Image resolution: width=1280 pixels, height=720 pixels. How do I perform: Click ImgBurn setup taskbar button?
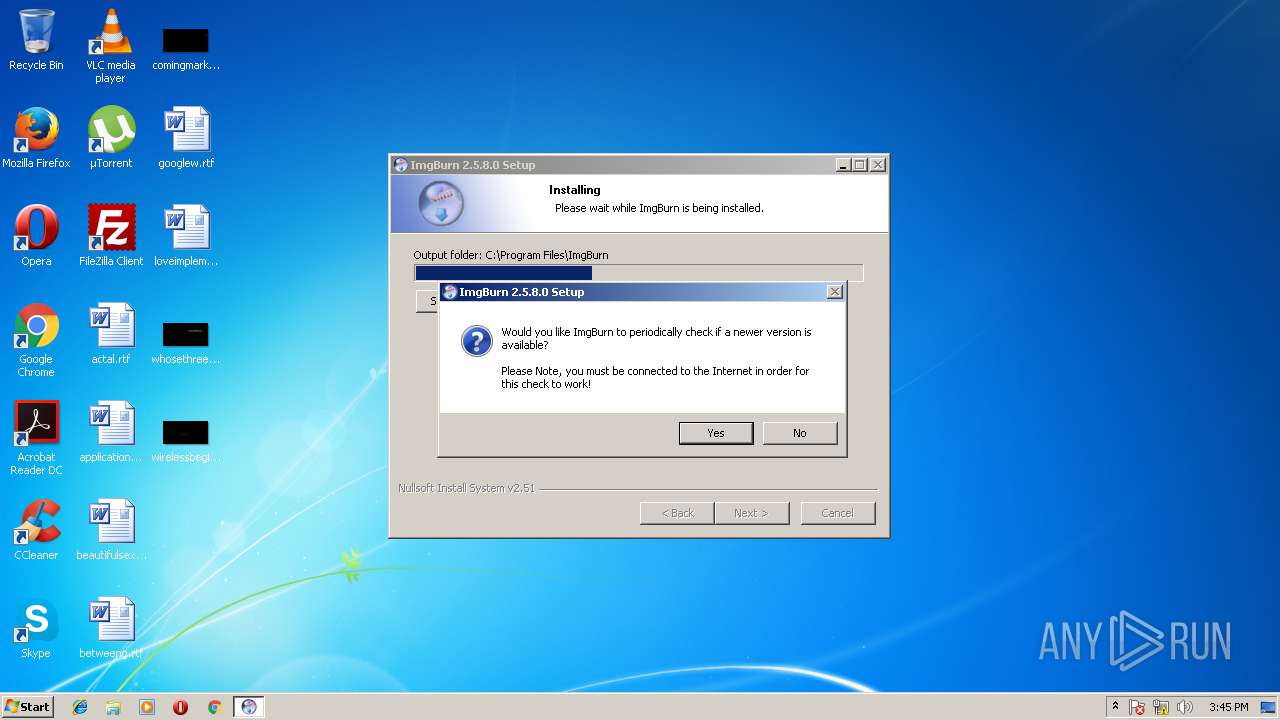[249, 707]
